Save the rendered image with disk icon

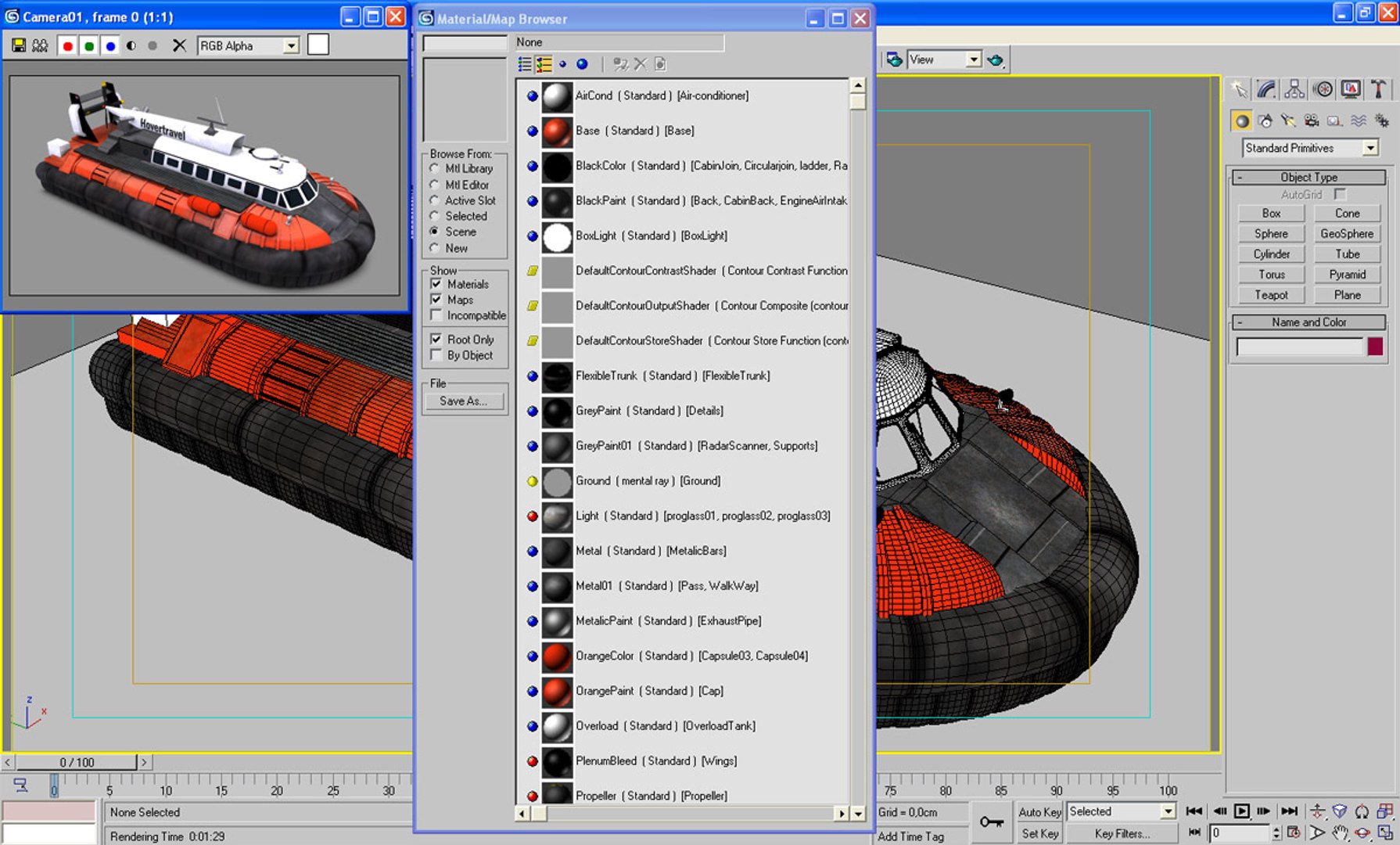tap(18, 46)
